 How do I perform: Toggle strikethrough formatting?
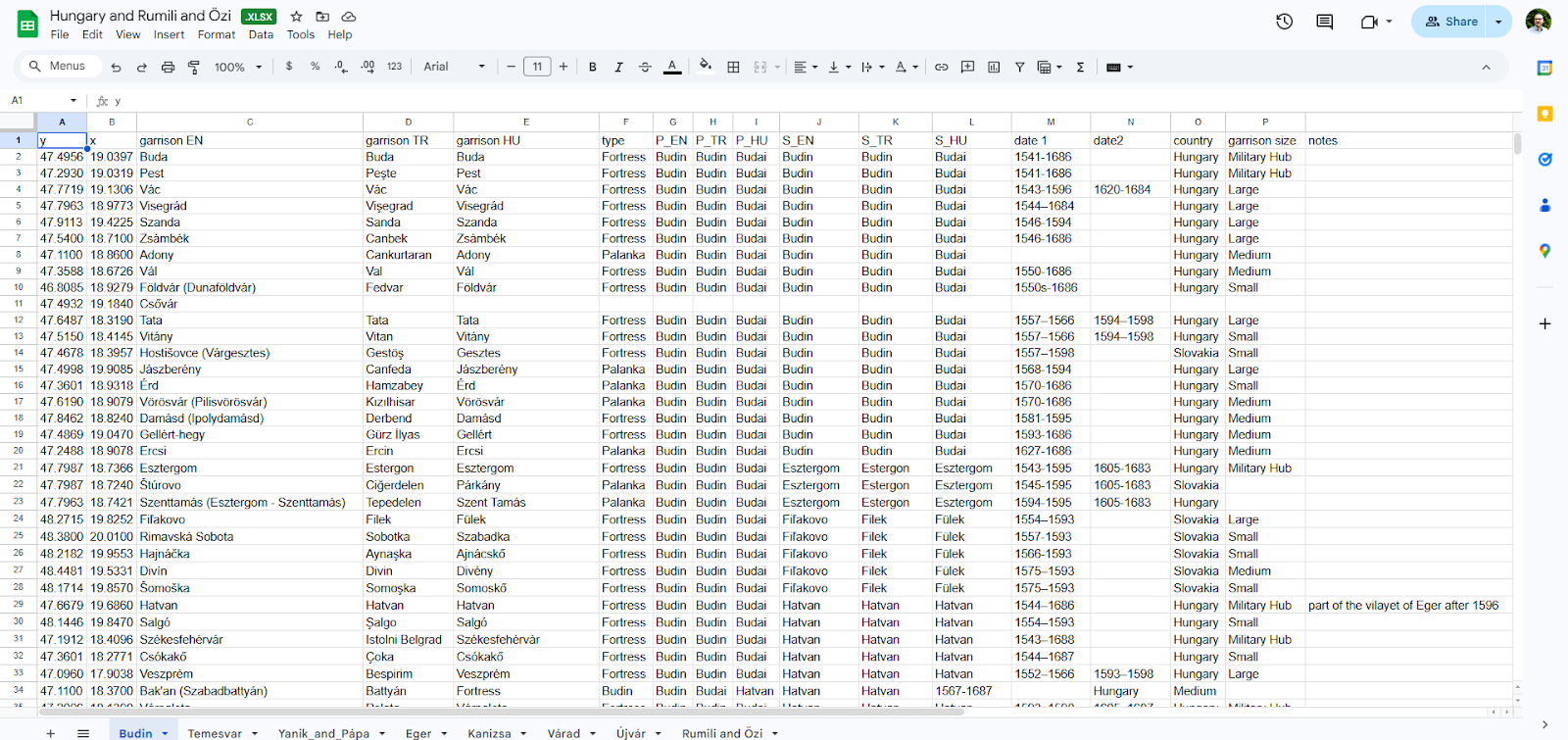[645, 67]
